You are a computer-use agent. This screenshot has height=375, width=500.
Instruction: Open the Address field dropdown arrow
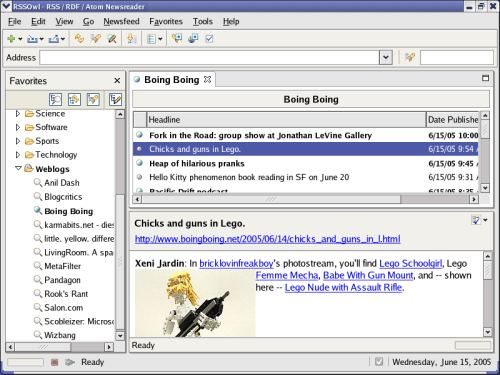pyautogui.click(x=386, y=58)
